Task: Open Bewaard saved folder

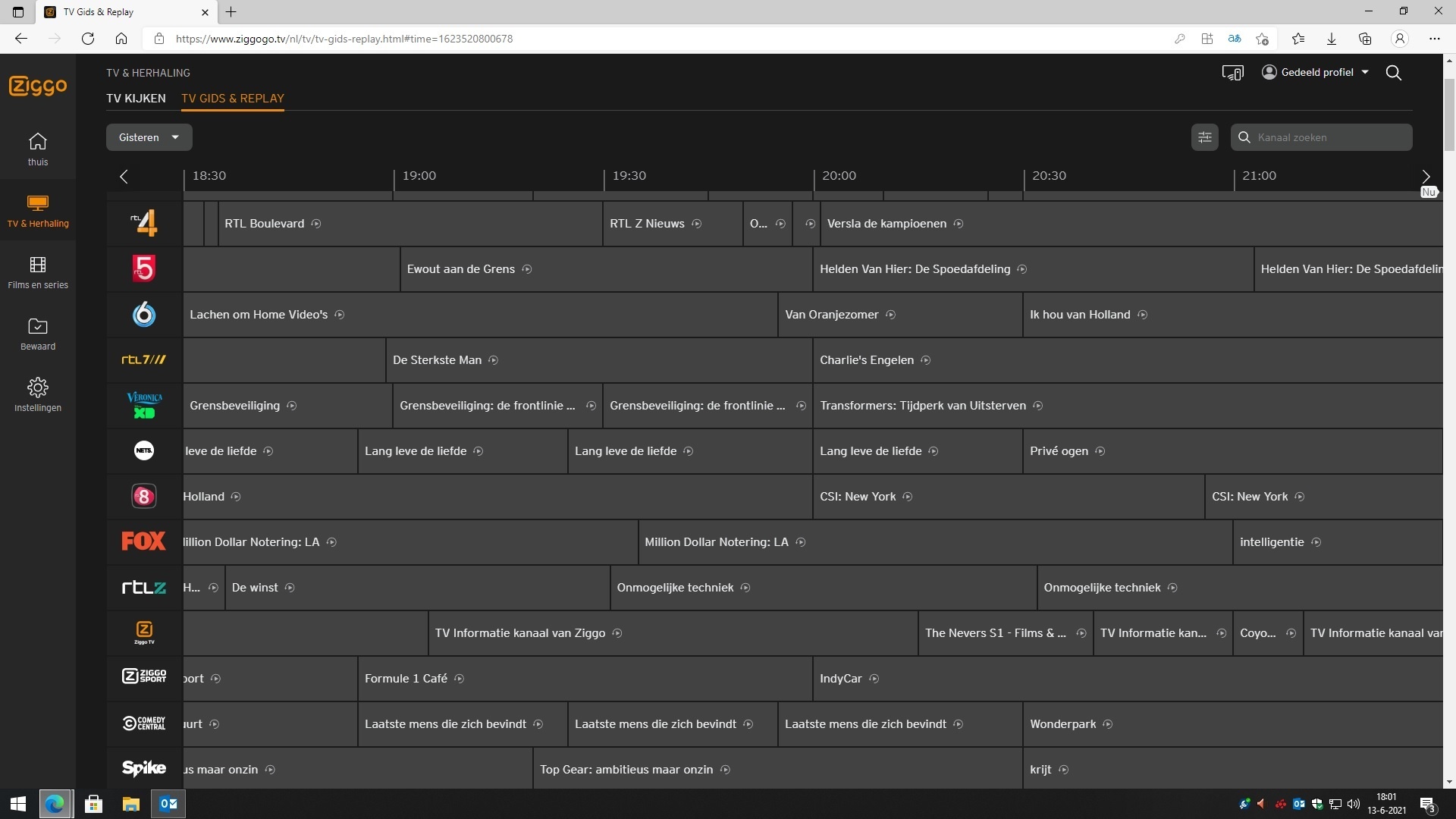Action: pos(38,334)
